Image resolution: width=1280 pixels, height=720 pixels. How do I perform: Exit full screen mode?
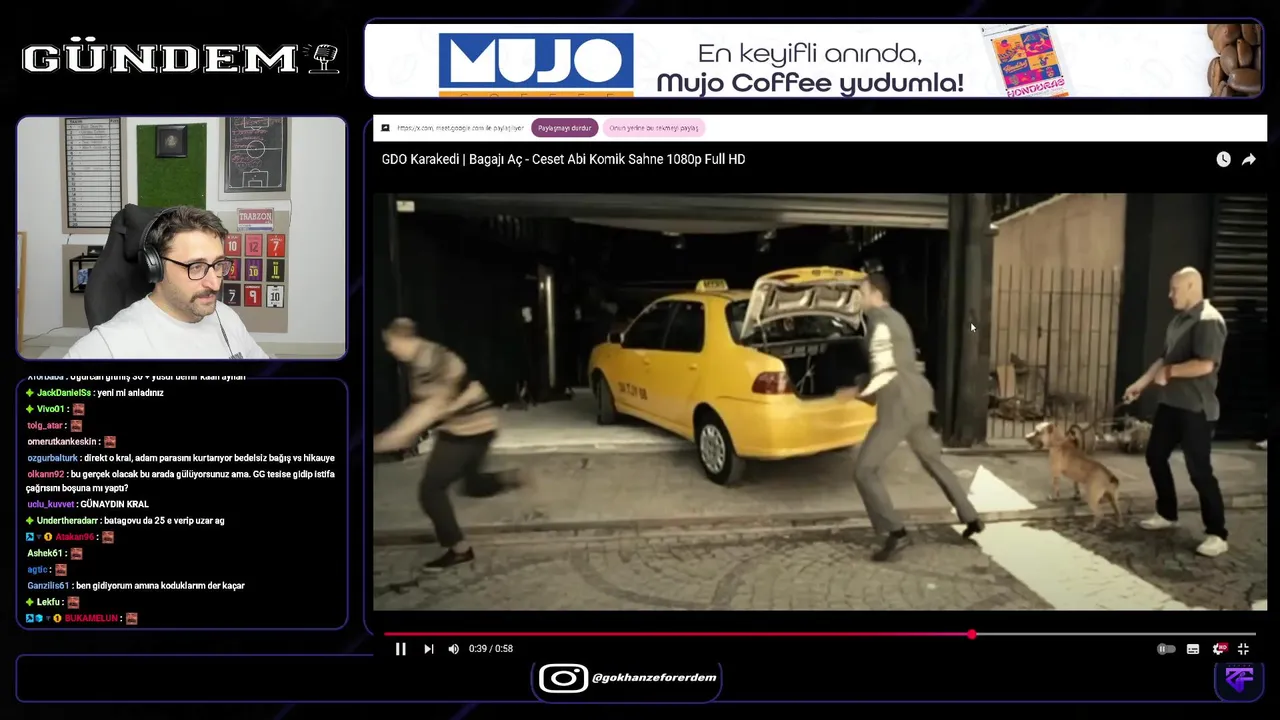click(1243, 649)
